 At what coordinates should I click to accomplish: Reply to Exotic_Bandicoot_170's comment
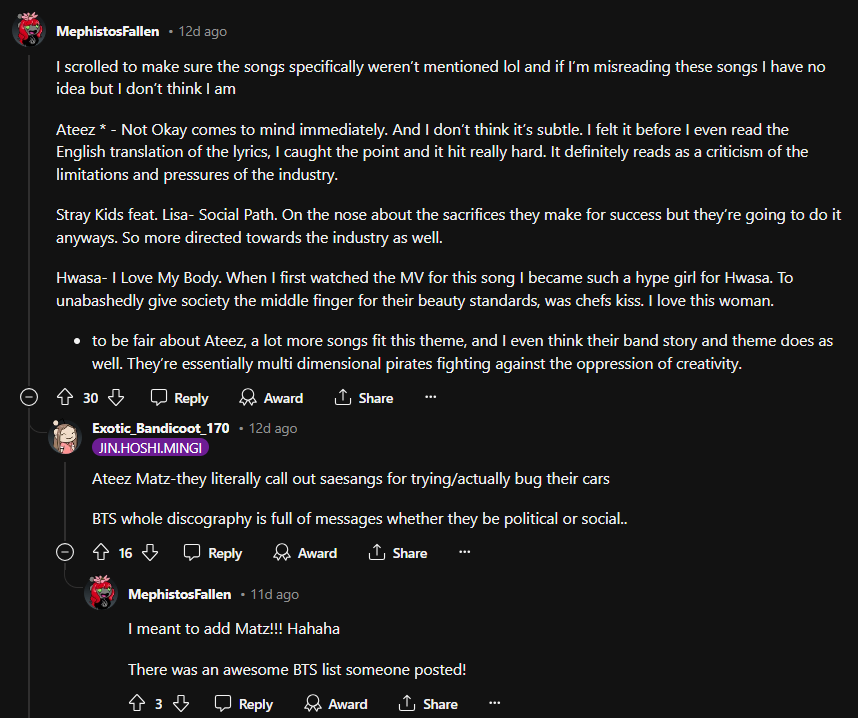(213, 553)
